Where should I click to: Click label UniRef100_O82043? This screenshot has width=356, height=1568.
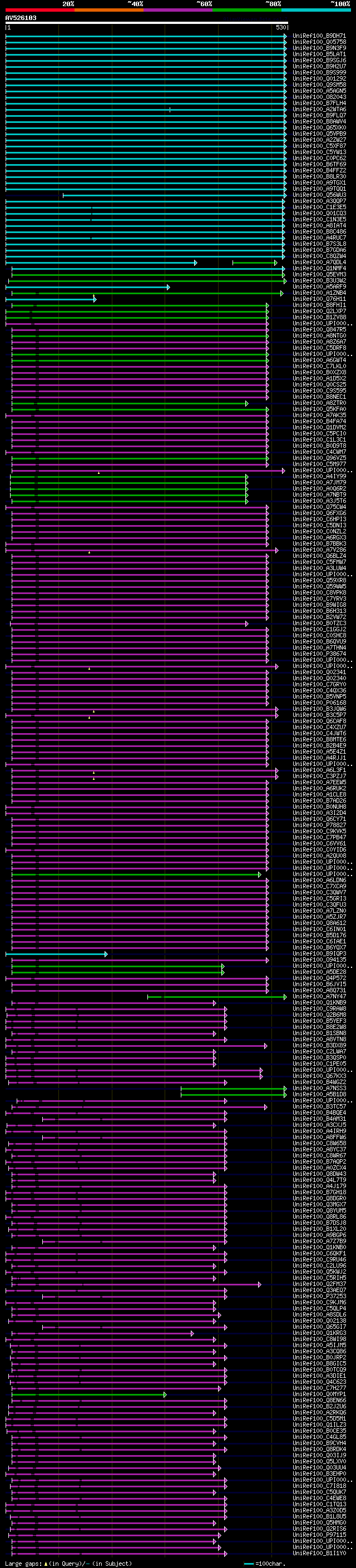click(x=319, y=97)
